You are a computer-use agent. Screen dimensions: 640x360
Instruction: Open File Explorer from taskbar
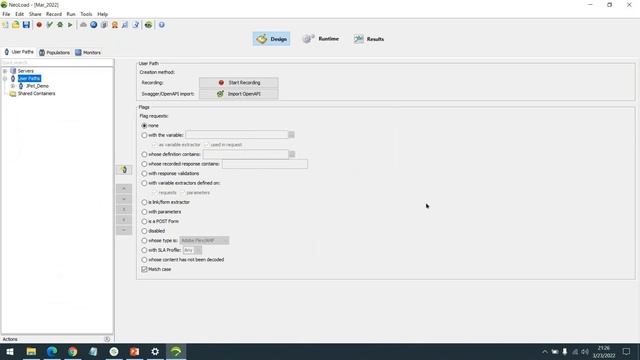pos(31,351)
